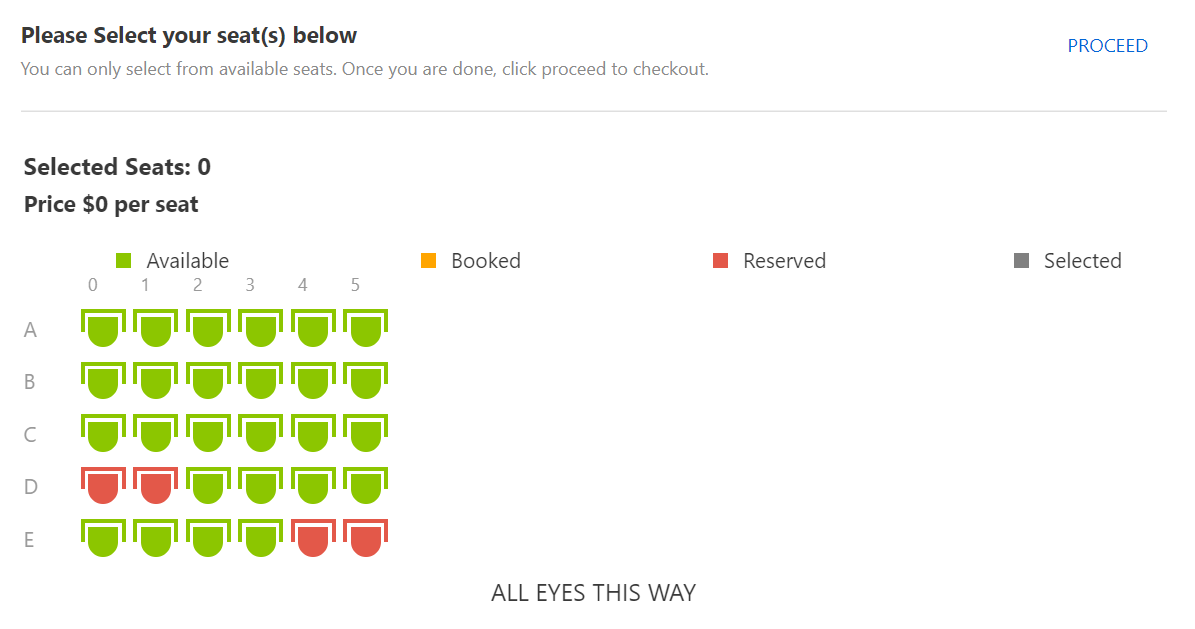The width and height of the screenshot is (1195, 629).
Task: Click reserved red seat D0
Action: pyautogui.click(x=103, y=486)
